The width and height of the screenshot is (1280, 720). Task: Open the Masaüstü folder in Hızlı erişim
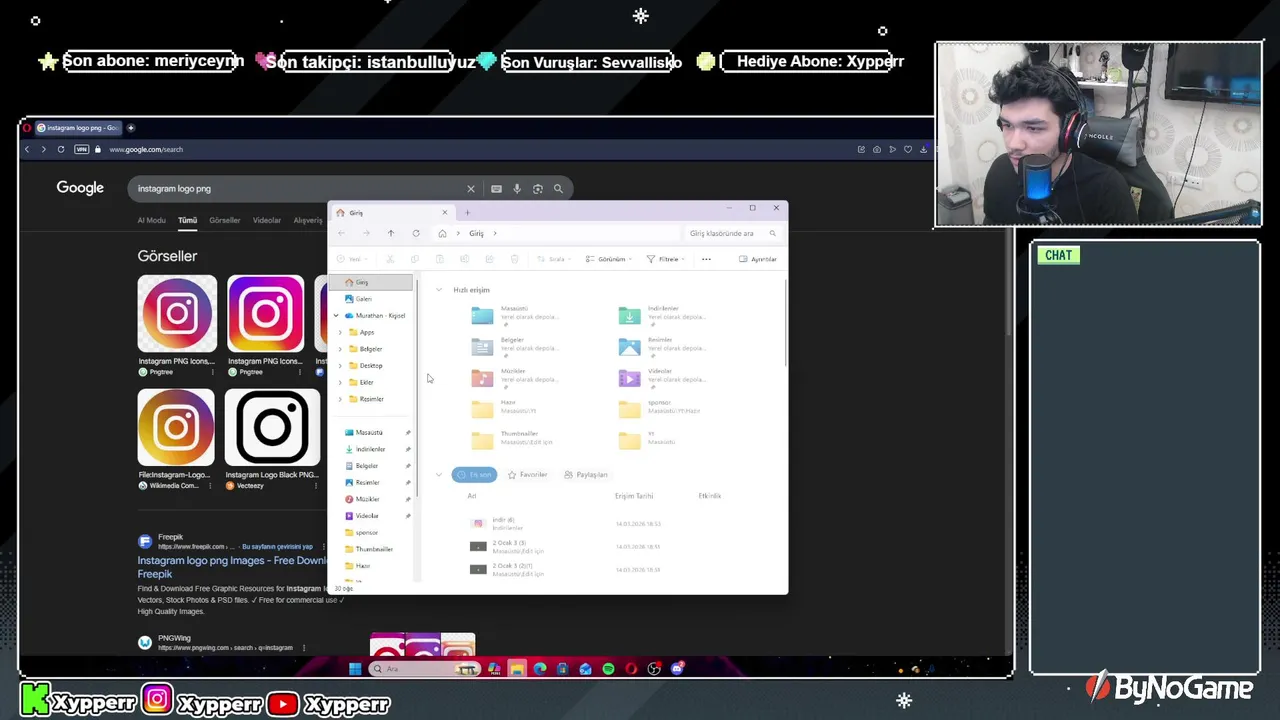tap(515, 316)
